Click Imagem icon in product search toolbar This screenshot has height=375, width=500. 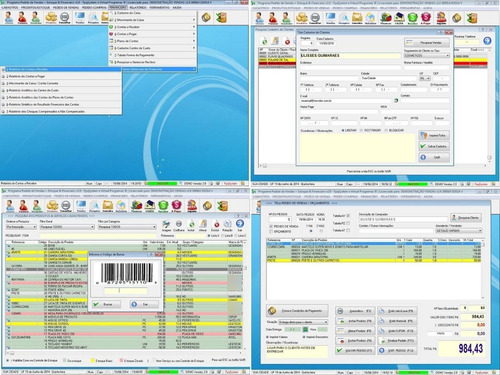pyautogui.click(x=166, y=225)
